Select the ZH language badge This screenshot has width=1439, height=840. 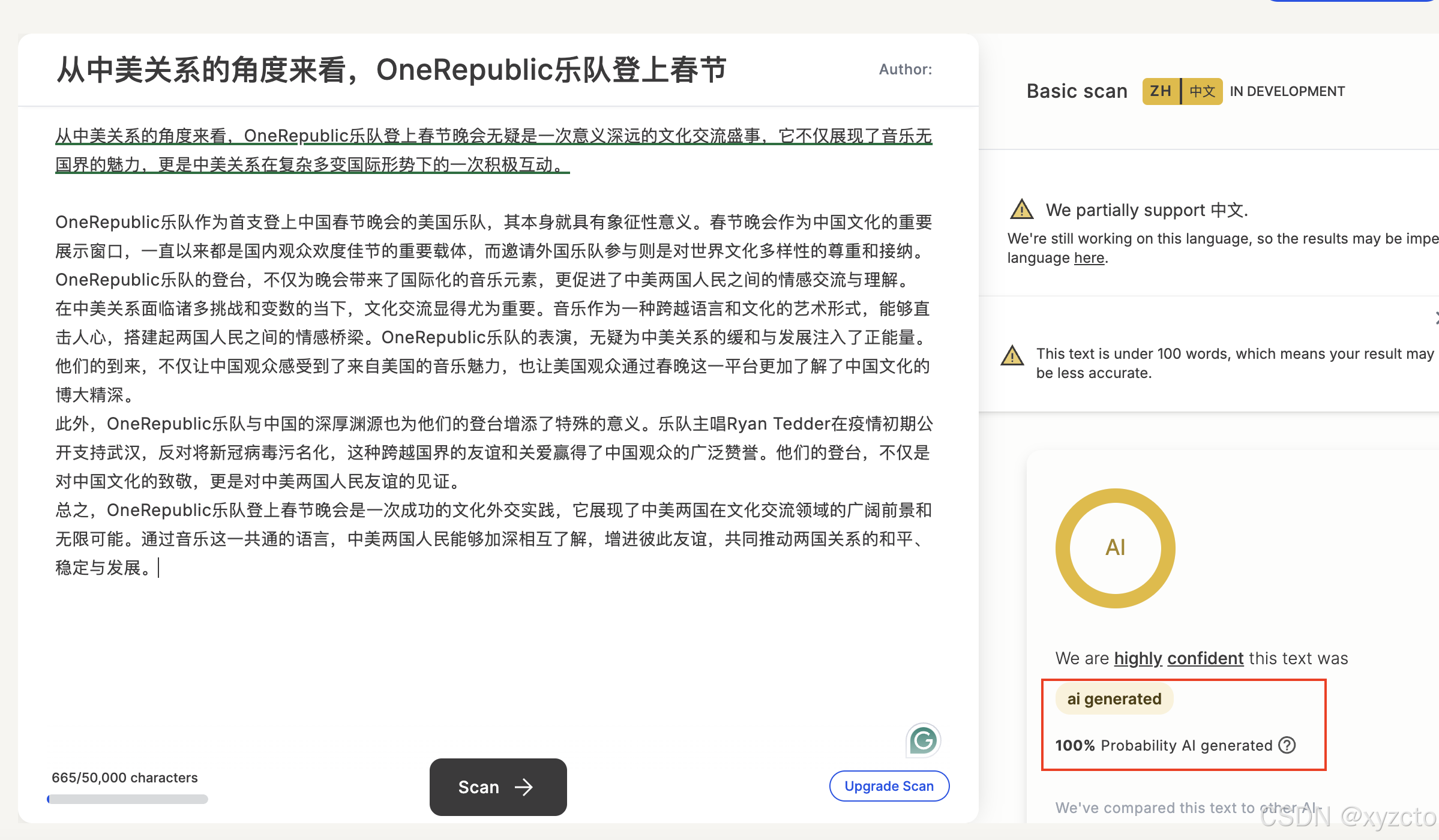[x=1161, y=91]
